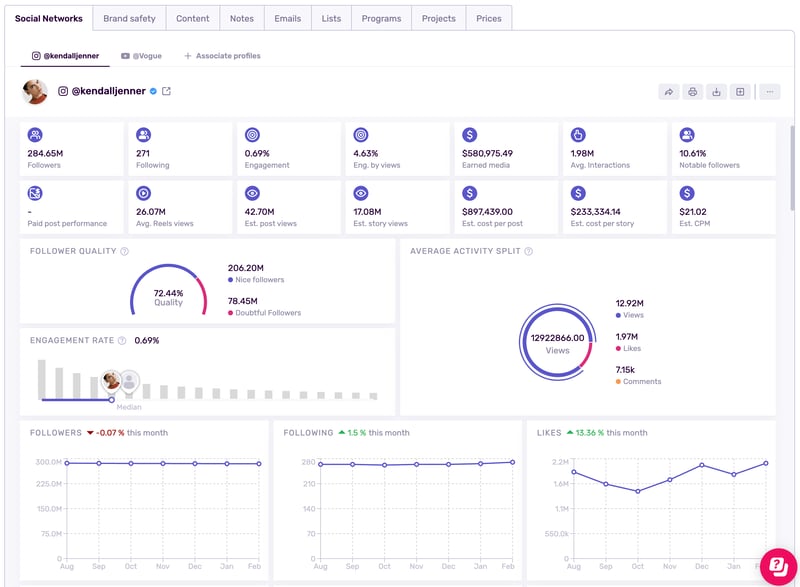Click the 1.97M Likes value
Screen dimensions: 800x587
[627, 337]
